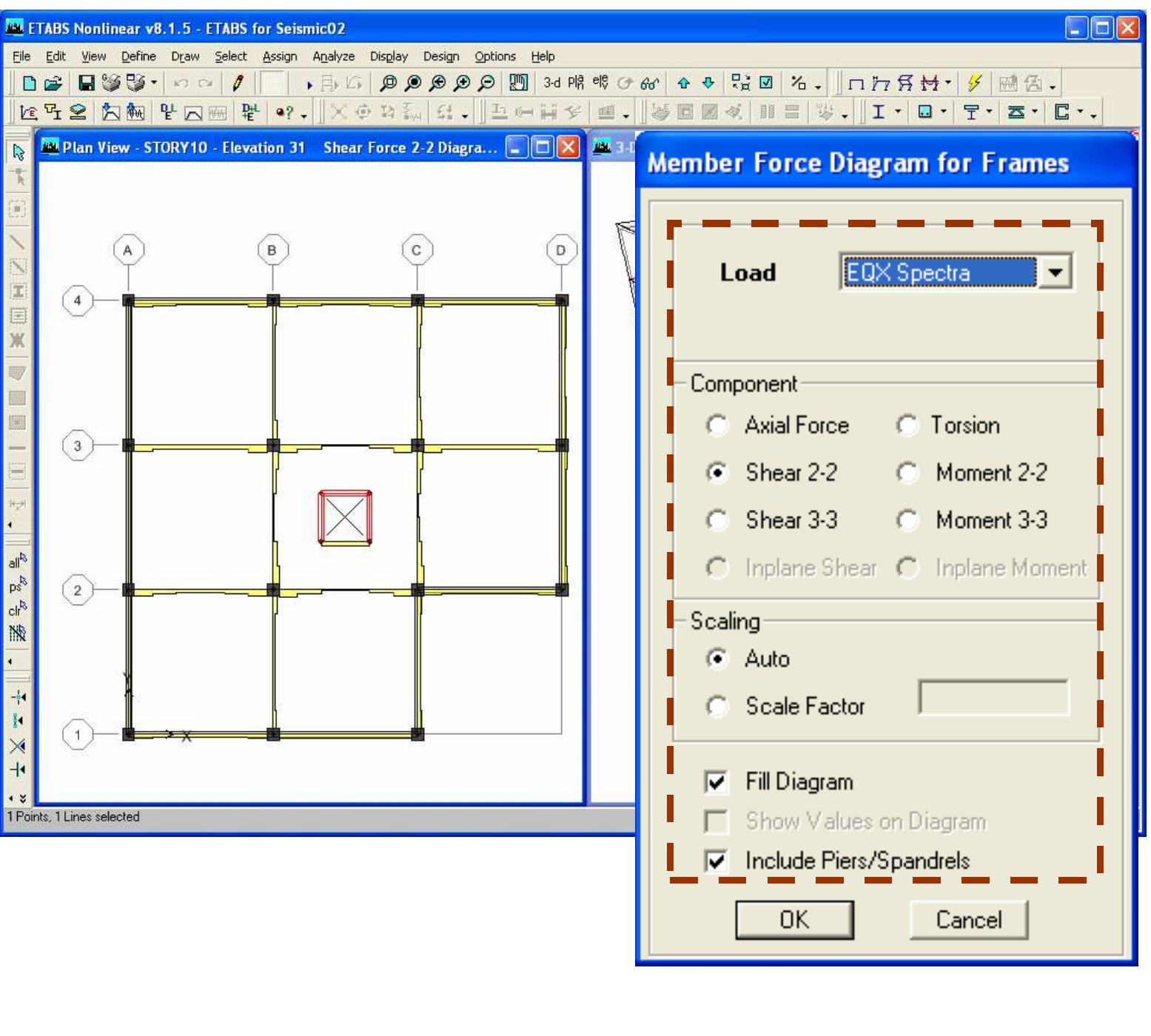Open the Define menu

[x=138, y=56]
